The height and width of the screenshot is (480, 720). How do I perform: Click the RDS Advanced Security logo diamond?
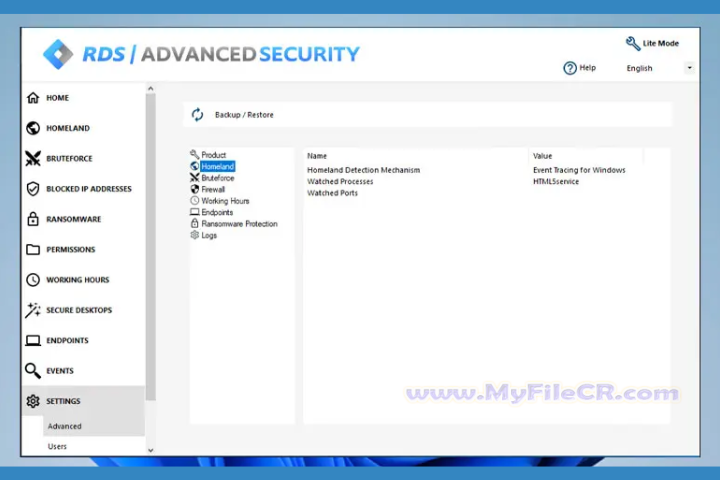pos(58,54)
